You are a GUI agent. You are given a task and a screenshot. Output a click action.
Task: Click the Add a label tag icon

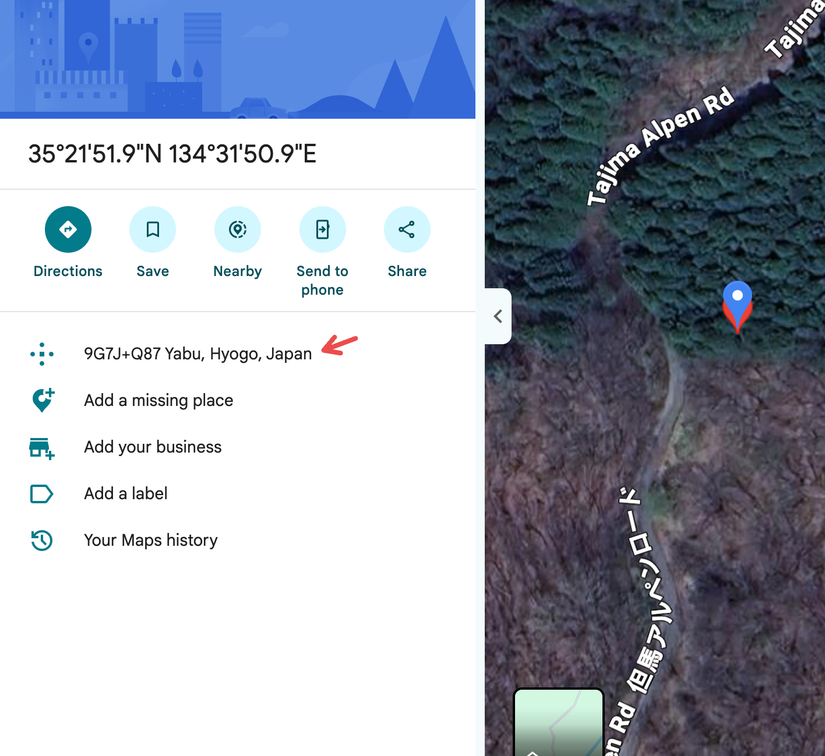[x=42, y=494]
